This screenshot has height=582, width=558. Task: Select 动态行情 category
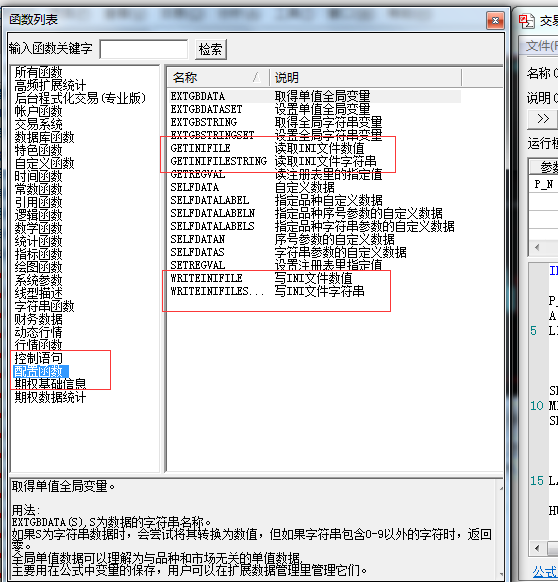[x=38, y=332]
